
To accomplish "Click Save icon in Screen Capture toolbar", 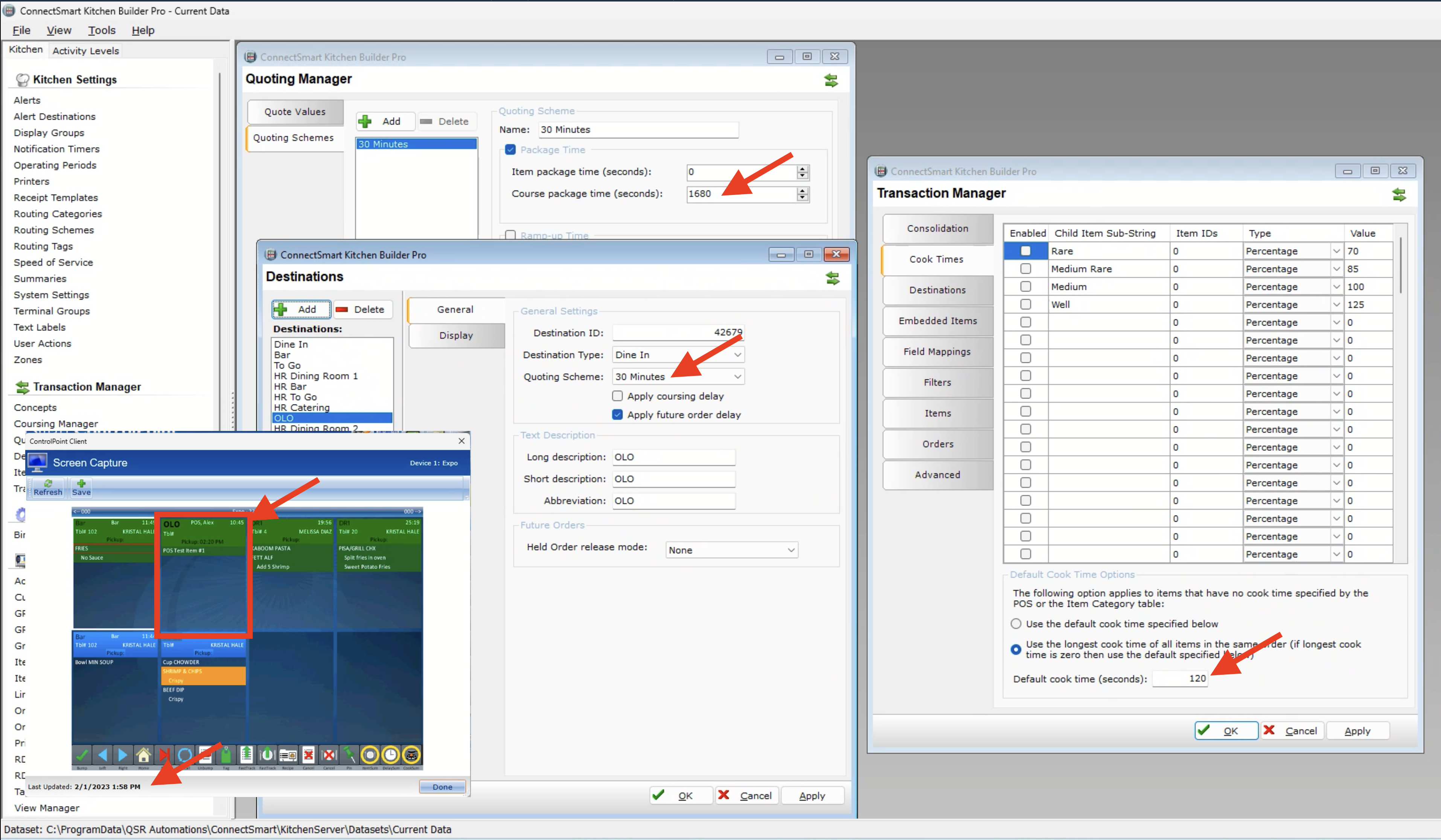I will (x=81, y=484).
